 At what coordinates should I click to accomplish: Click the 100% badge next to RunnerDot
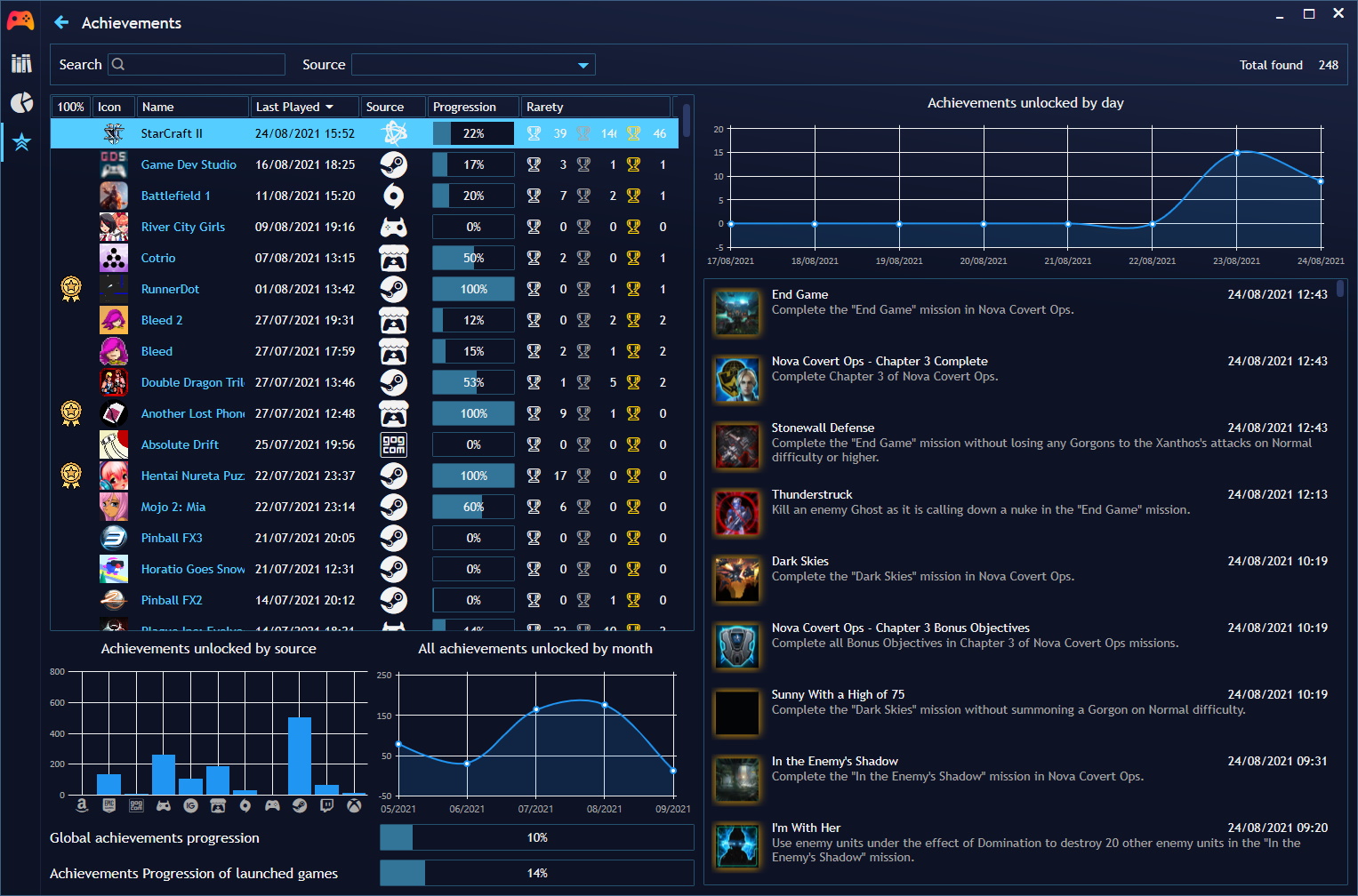(71, 289)
